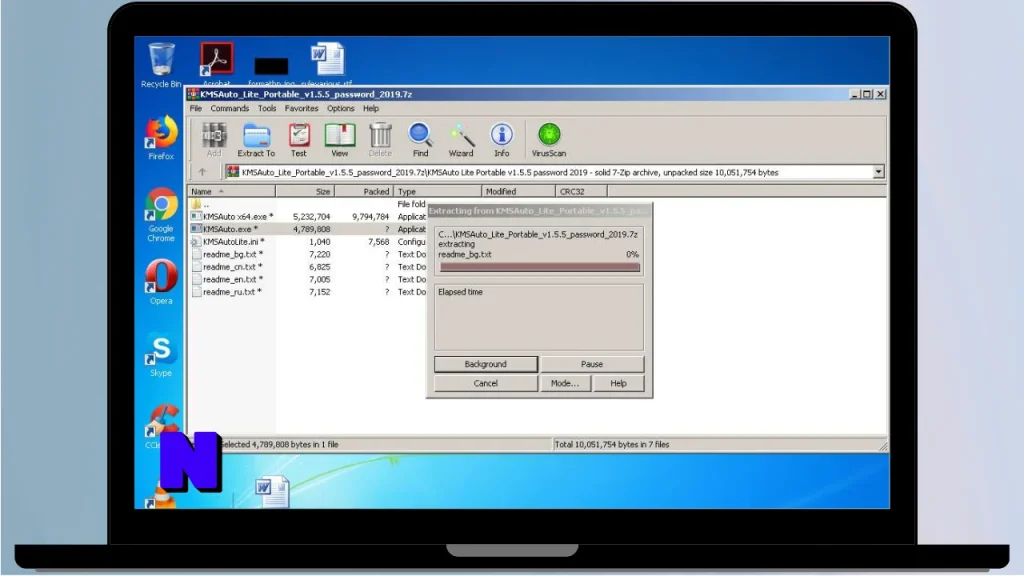Click the packed value 9,794,784
Image resolution: width=1024 pixels, height=576 pixels.
pos(370,216)
